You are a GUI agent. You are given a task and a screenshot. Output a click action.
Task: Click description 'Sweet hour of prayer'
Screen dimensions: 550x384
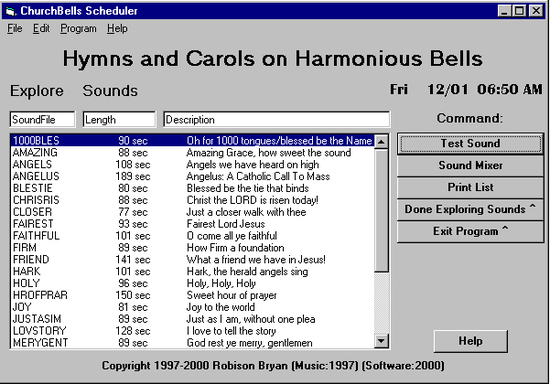pyautogui.click(x=232, y=295)
